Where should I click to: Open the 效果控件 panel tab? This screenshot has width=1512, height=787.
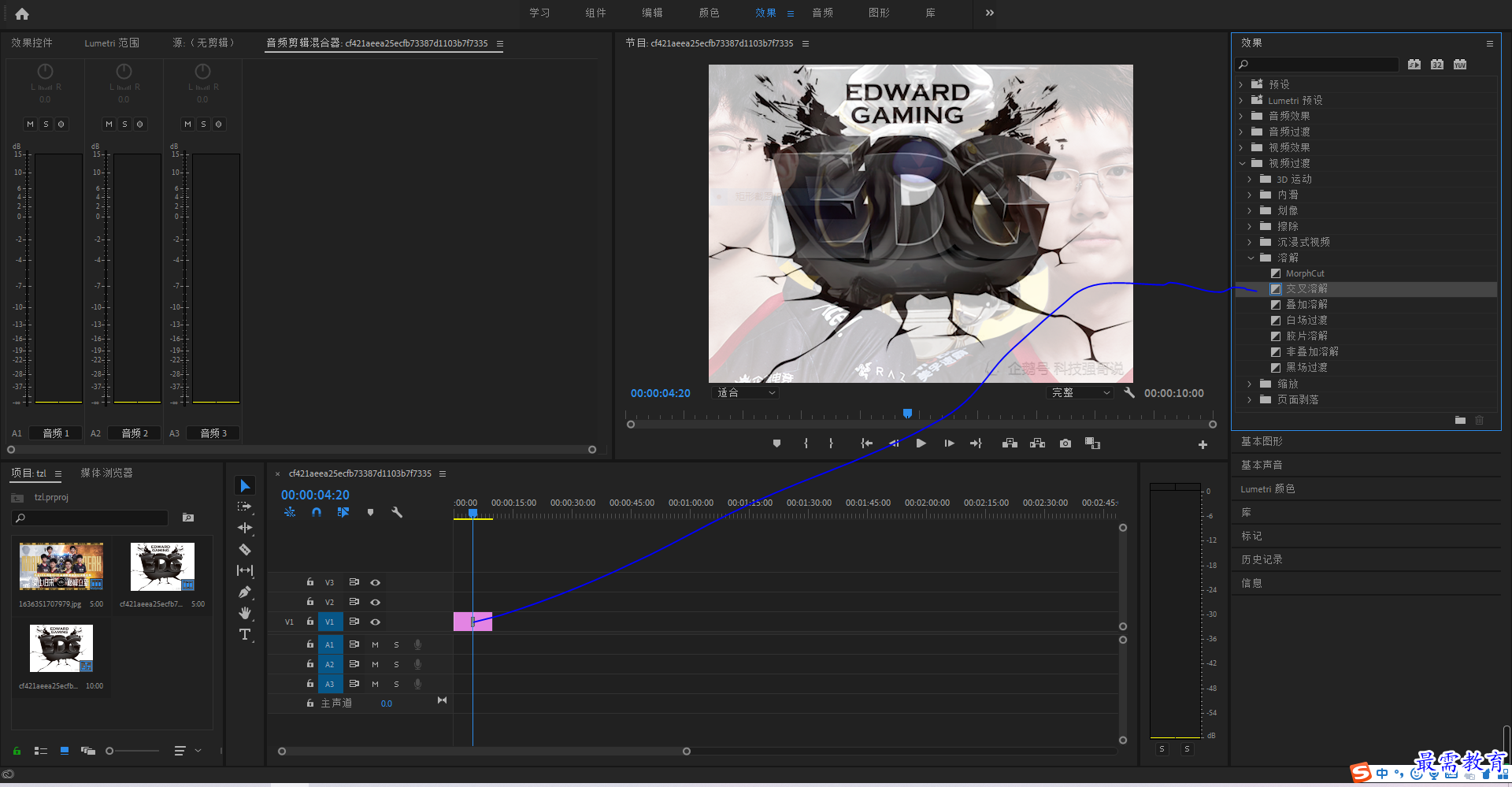(x=31, y=43)
